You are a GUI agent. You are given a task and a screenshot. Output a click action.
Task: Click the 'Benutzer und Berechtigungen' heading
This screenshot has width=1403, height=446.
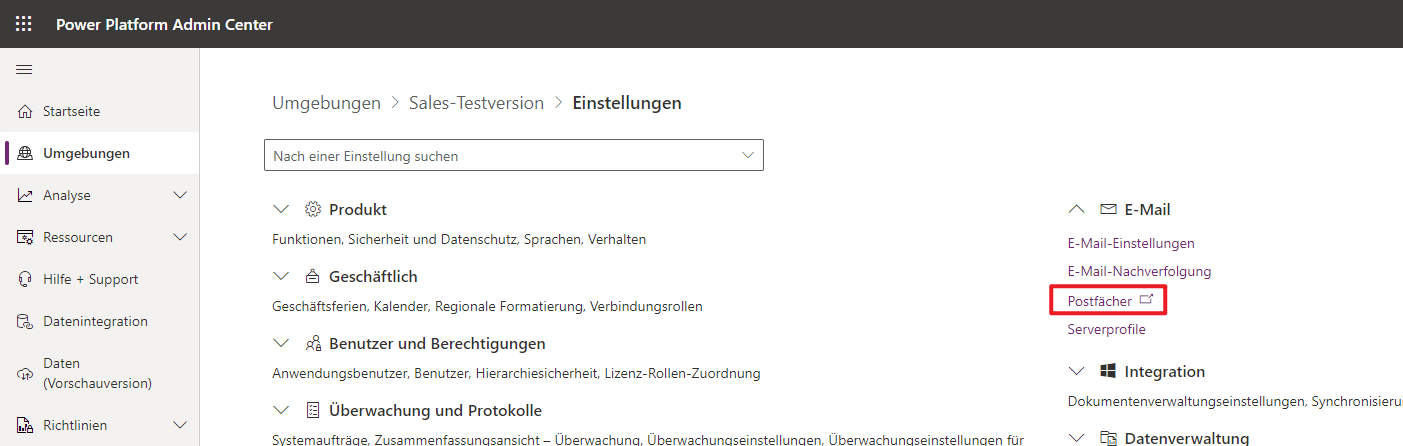437,343
